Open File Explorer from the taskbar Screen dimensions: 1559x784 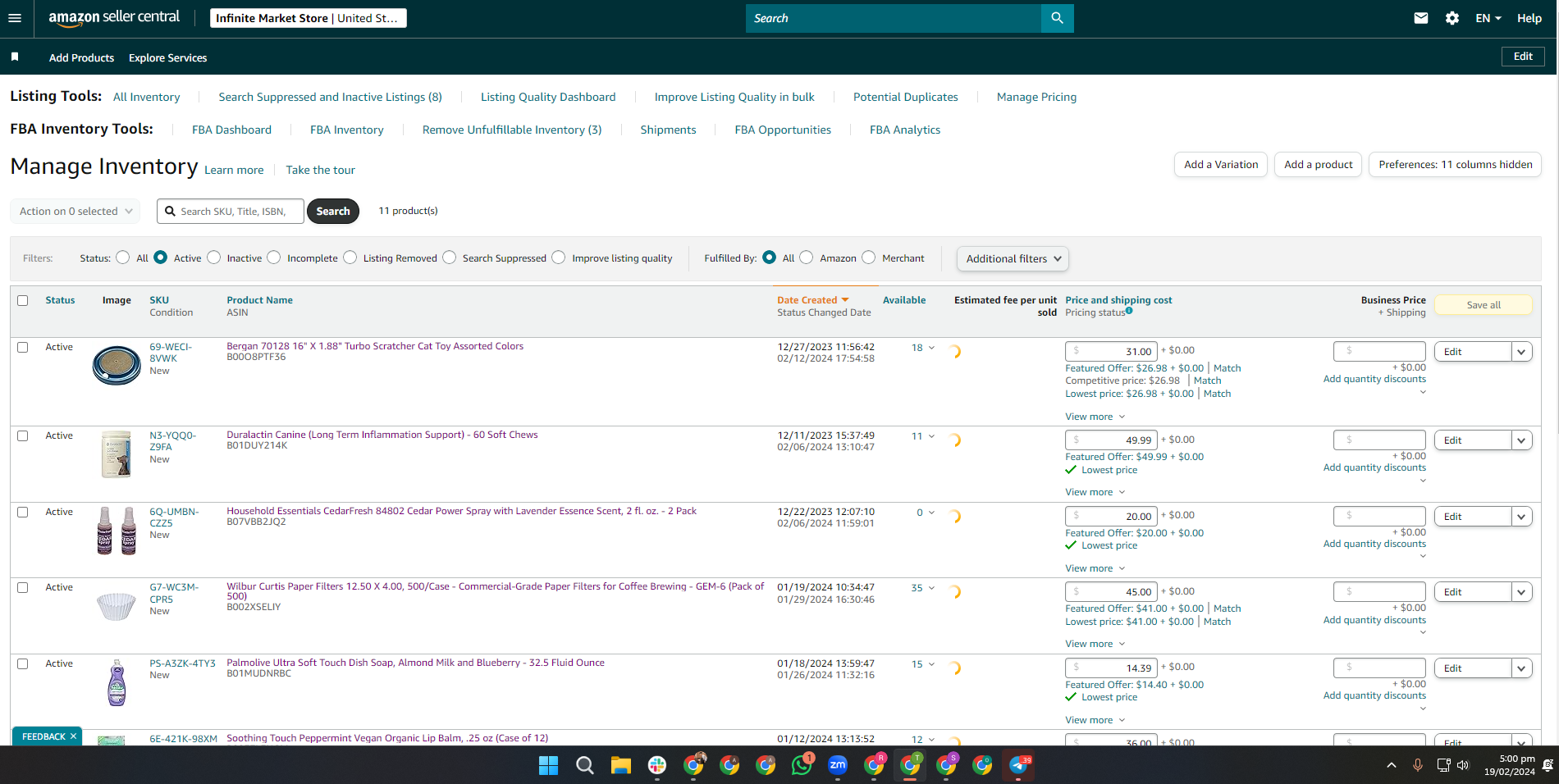click(x=621, y=765)
